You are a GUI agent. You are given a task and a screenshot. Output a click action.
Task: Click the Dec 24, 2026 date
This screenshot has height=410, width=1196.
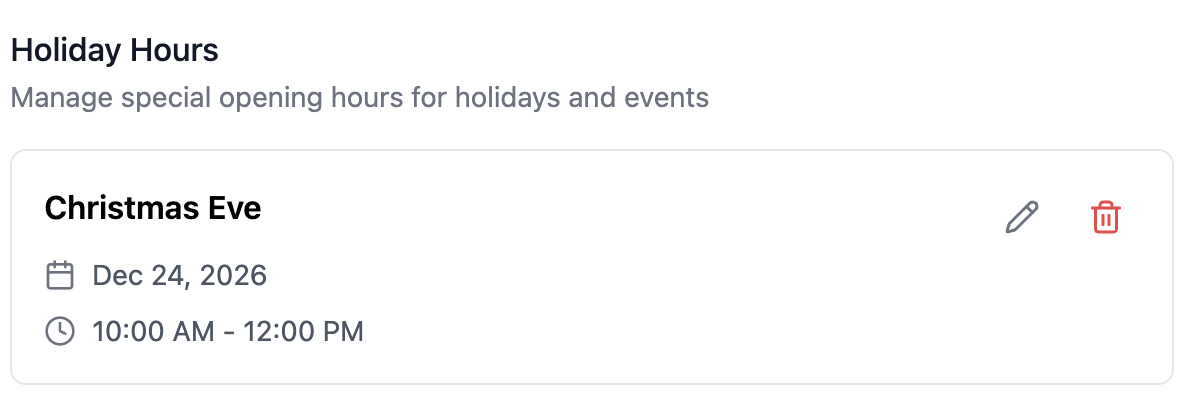tap(179, 275)
